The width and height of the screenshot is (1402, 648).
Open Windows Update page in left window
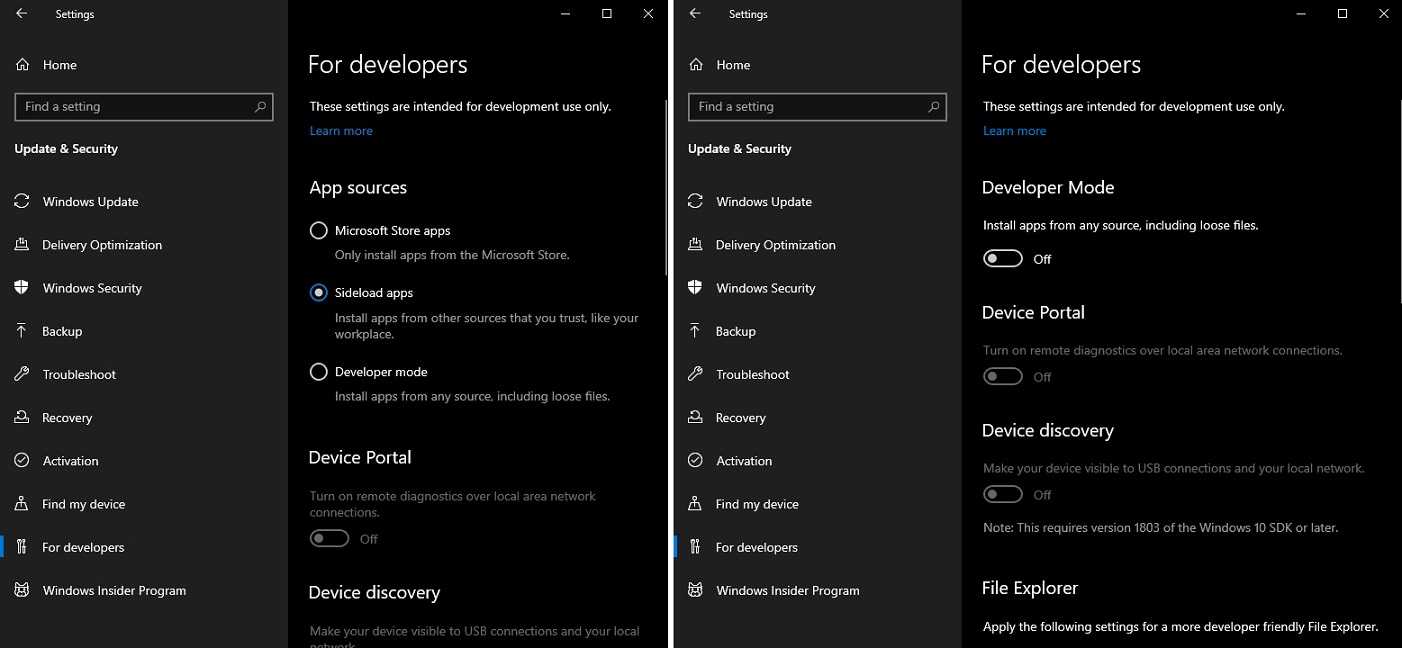[90, 202]
